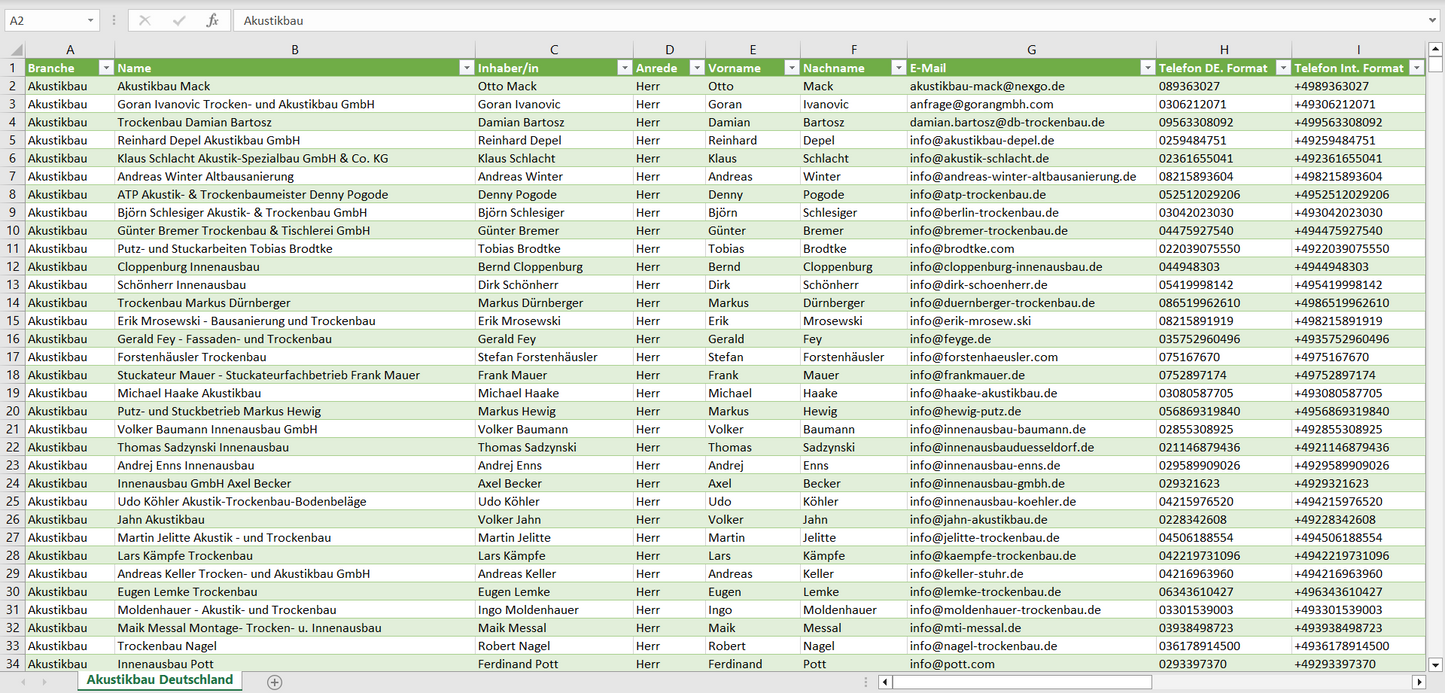Open the Branche column filter dropdown
Viewport: 1445px width, 693px height.
click(106, 68)
